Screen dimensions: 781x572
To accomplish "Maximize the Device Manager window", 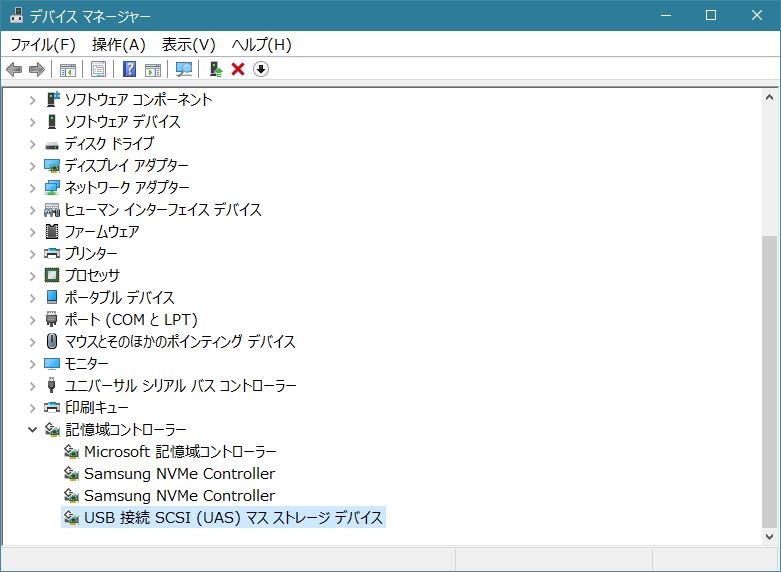I will (x=711, y=15).
